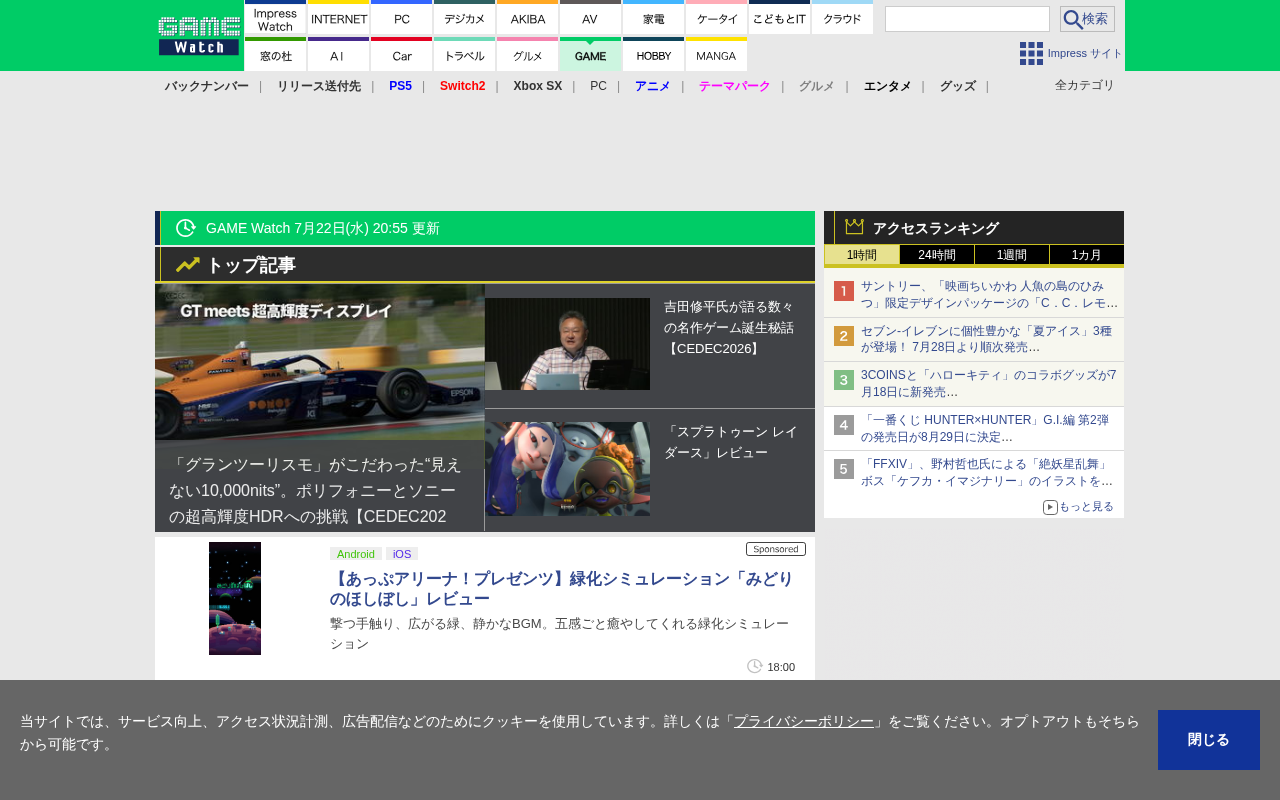Open the みどりのほしぼし review headline
Image resolution: width=1280 pixels, height=800 pixels.
(562, 589)
